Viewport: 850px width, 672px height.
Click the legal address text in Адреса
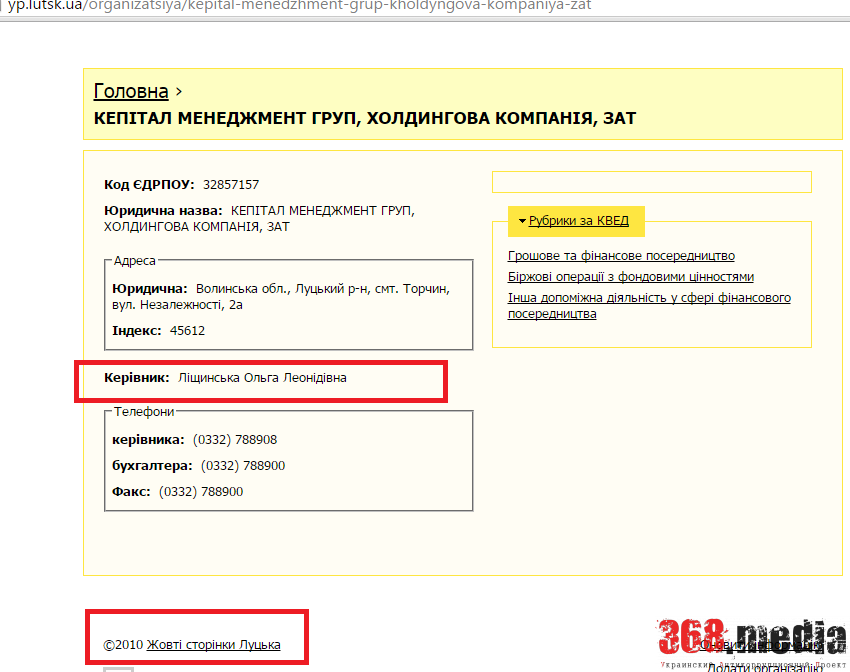coord(322,289)
